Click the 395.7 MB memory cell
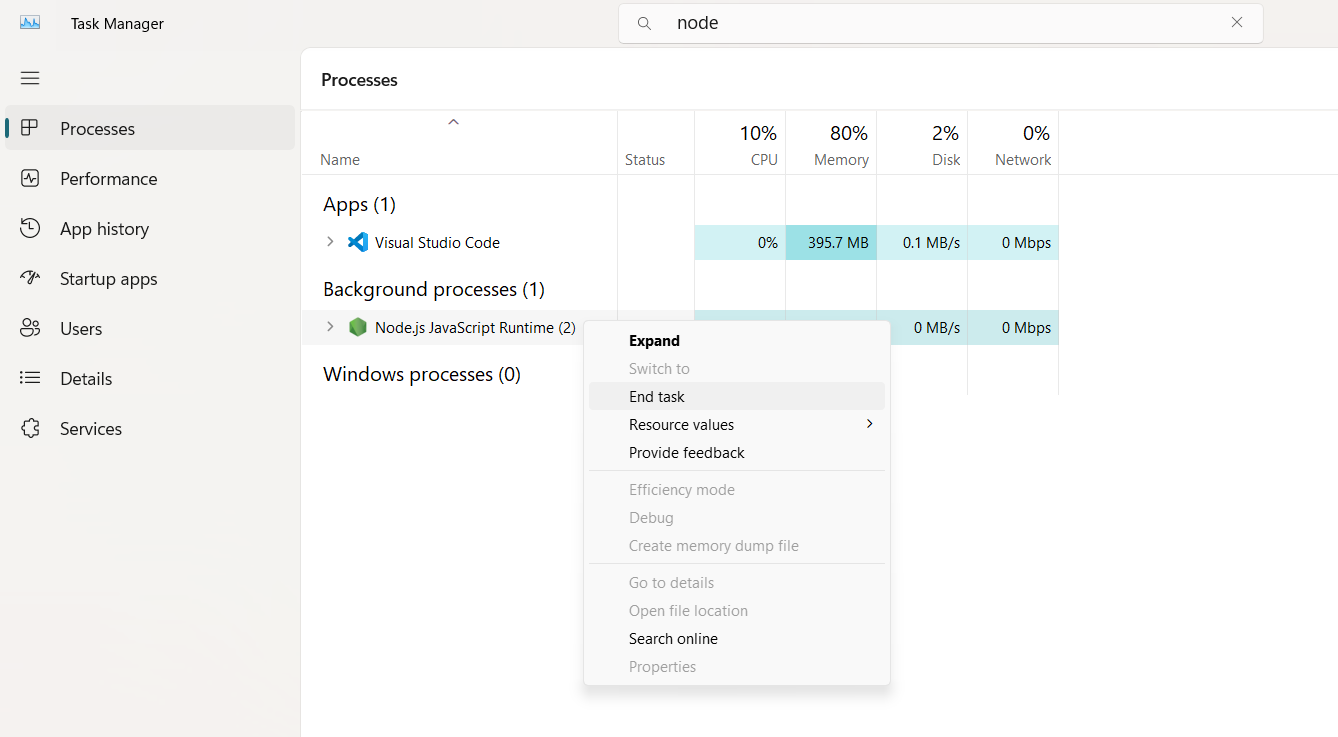Image resolution: width=1338 pixels, height=737 pixels. pyautogui.click(x=831, y=242)
